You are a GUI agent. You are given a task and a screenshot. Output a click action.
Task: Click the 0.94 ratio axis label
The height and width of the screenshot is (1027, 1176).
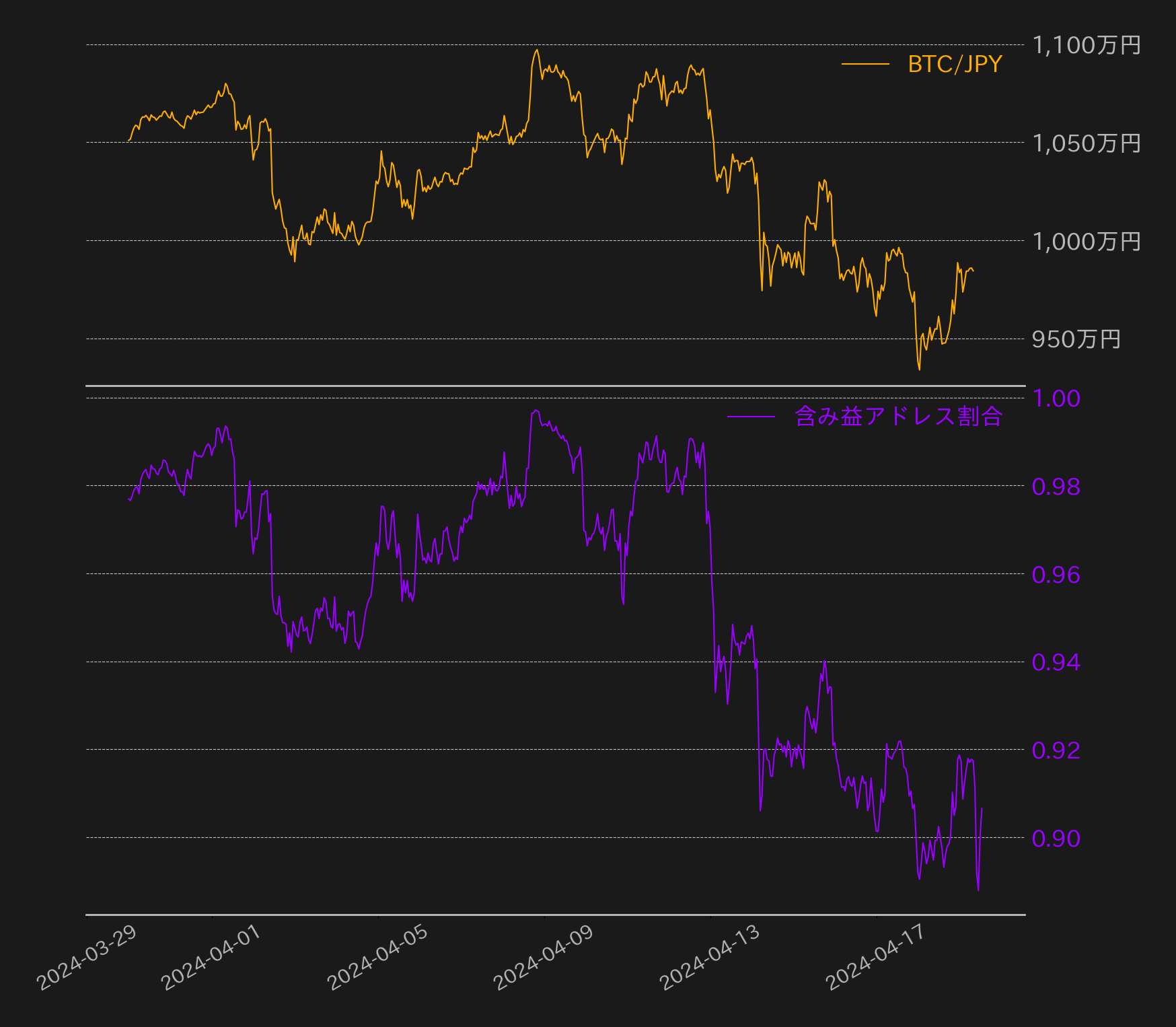coord(1056,662)
